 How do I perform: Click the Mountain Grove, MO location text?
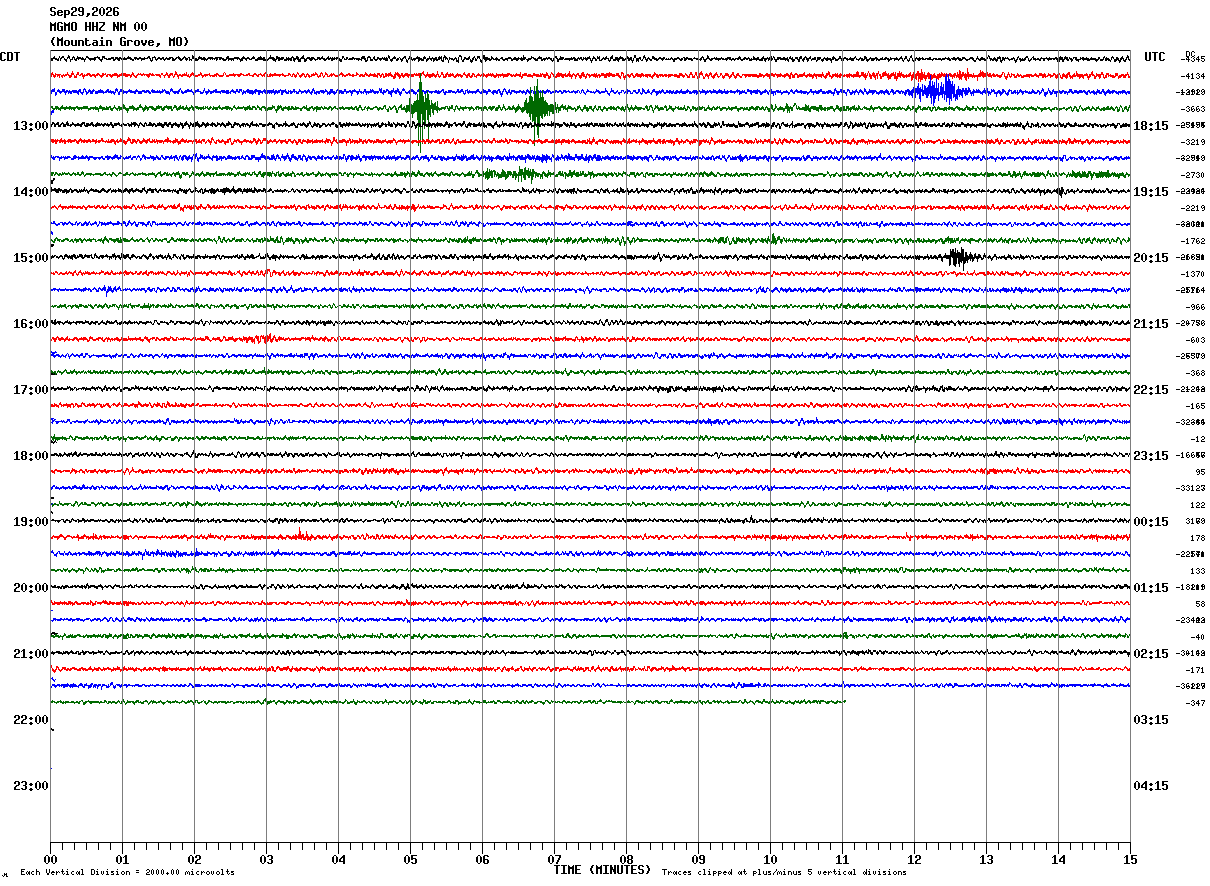119,42
